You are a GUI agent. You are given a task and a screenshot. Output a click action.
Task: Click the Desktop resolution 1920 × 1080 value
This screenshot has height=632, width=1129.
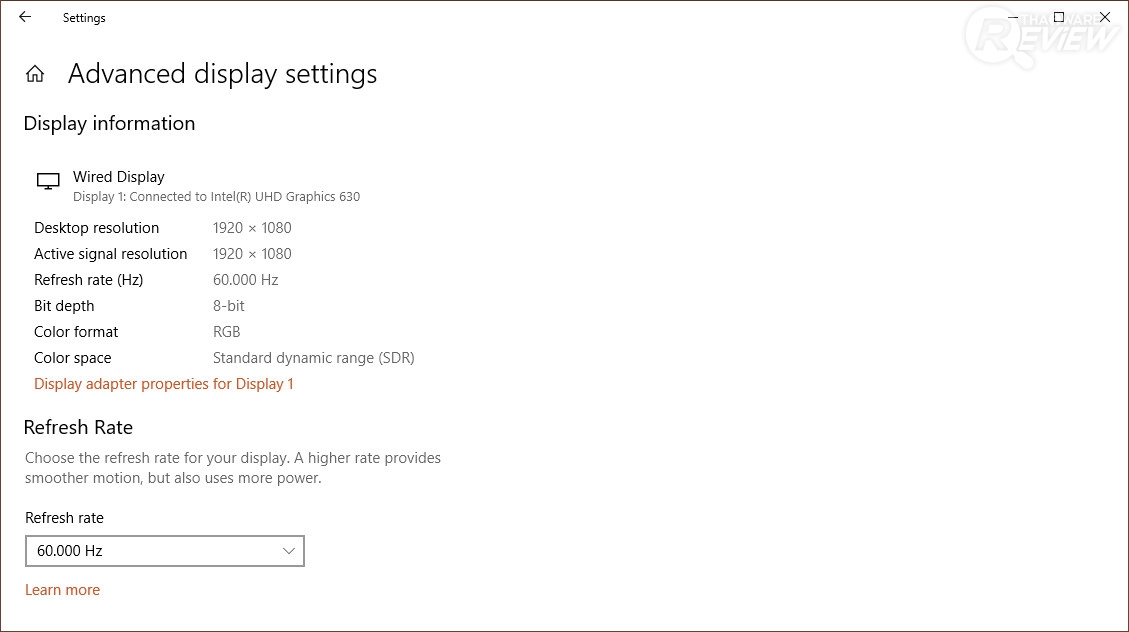[x=252, y=228]
